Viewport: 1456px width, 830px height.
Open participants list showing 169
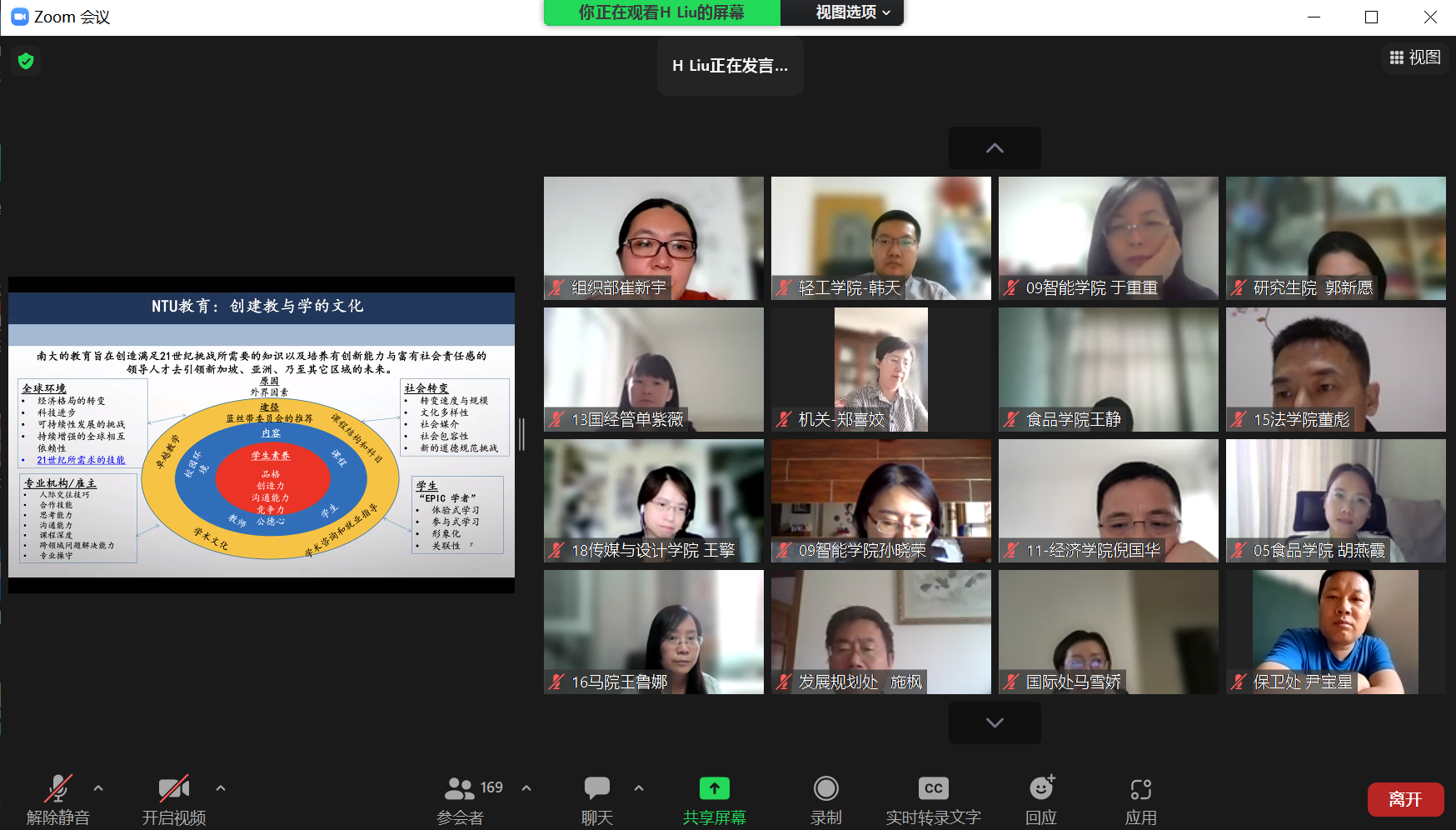[473, 788]
